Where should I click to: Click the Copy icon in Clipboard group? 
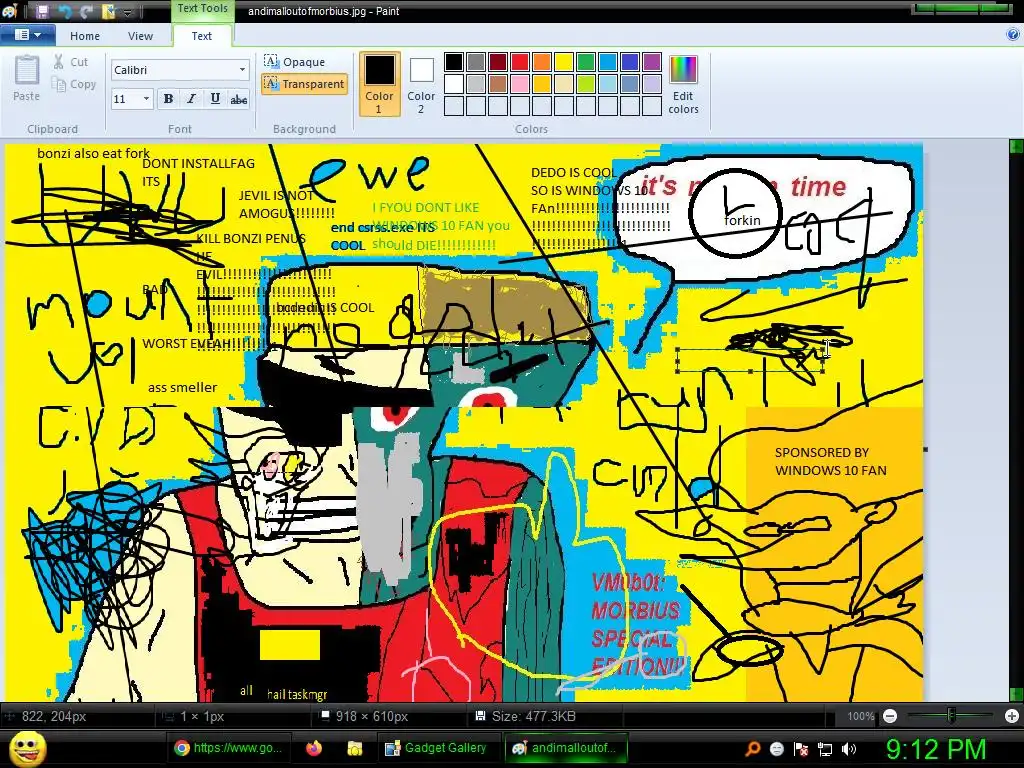click(59, 84)
